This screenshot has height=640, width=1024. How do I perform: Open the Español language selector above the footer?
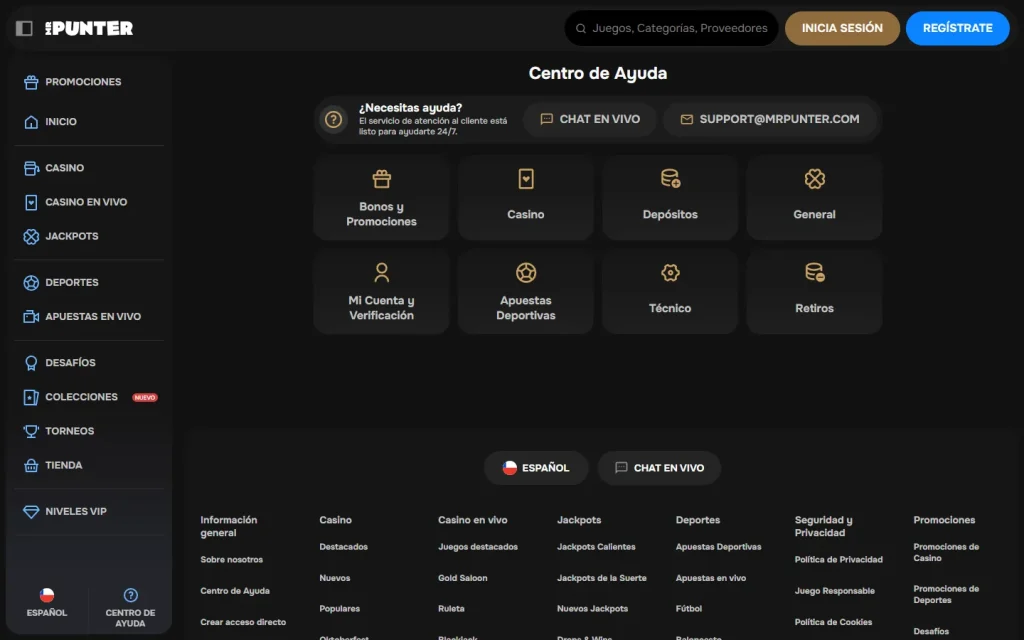(536, 468)
